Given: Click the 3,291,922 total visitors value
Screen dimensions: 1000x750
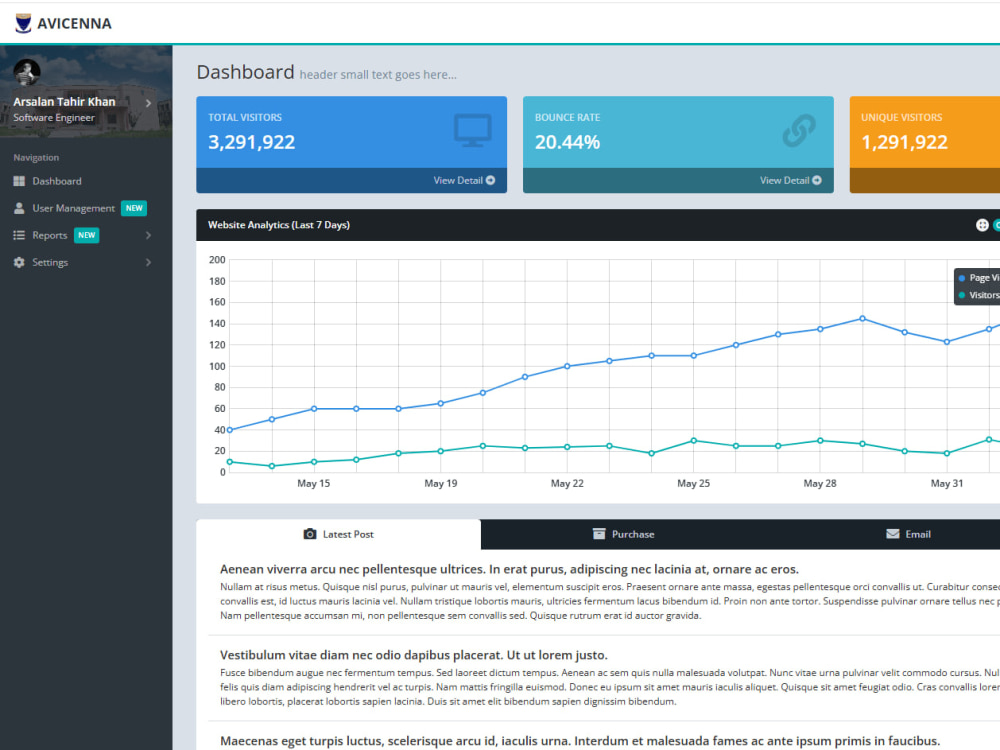Looking at the screenshot, I should [x=252, y=142].
